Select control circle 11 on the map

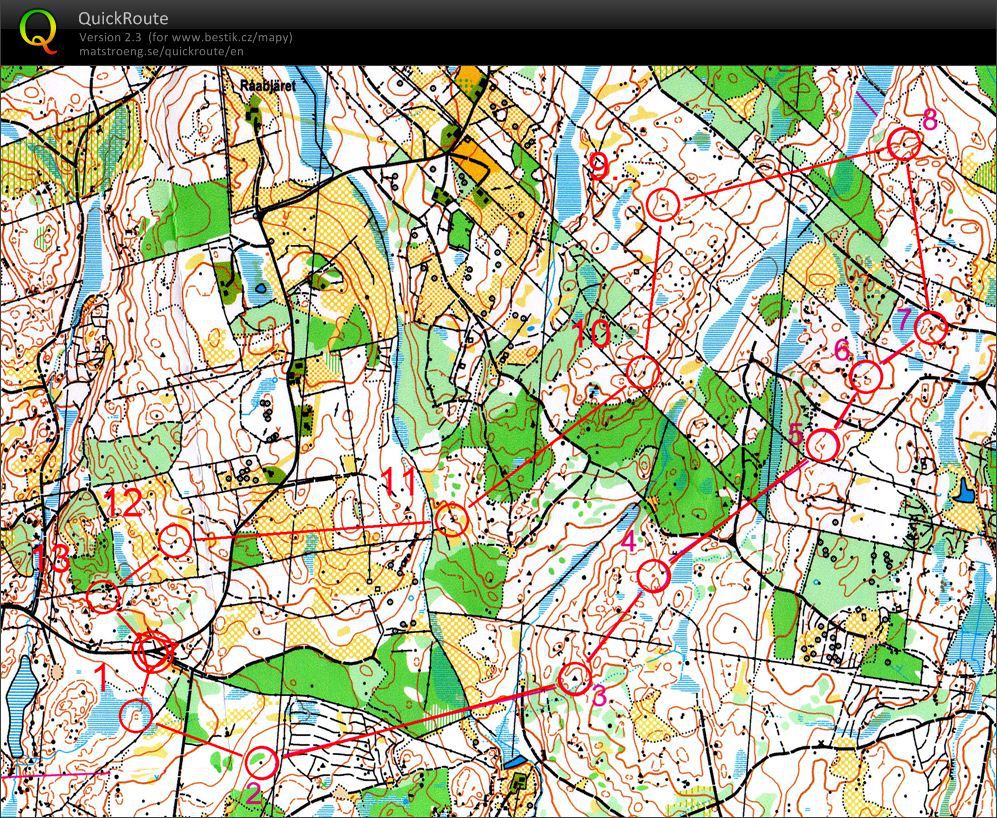click(451, 518)
